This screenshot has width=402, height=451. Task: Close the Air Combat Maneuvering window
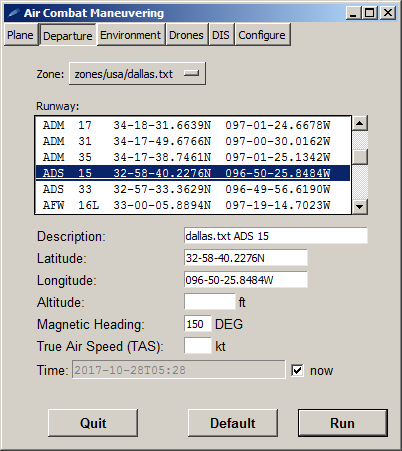[388, 13]
